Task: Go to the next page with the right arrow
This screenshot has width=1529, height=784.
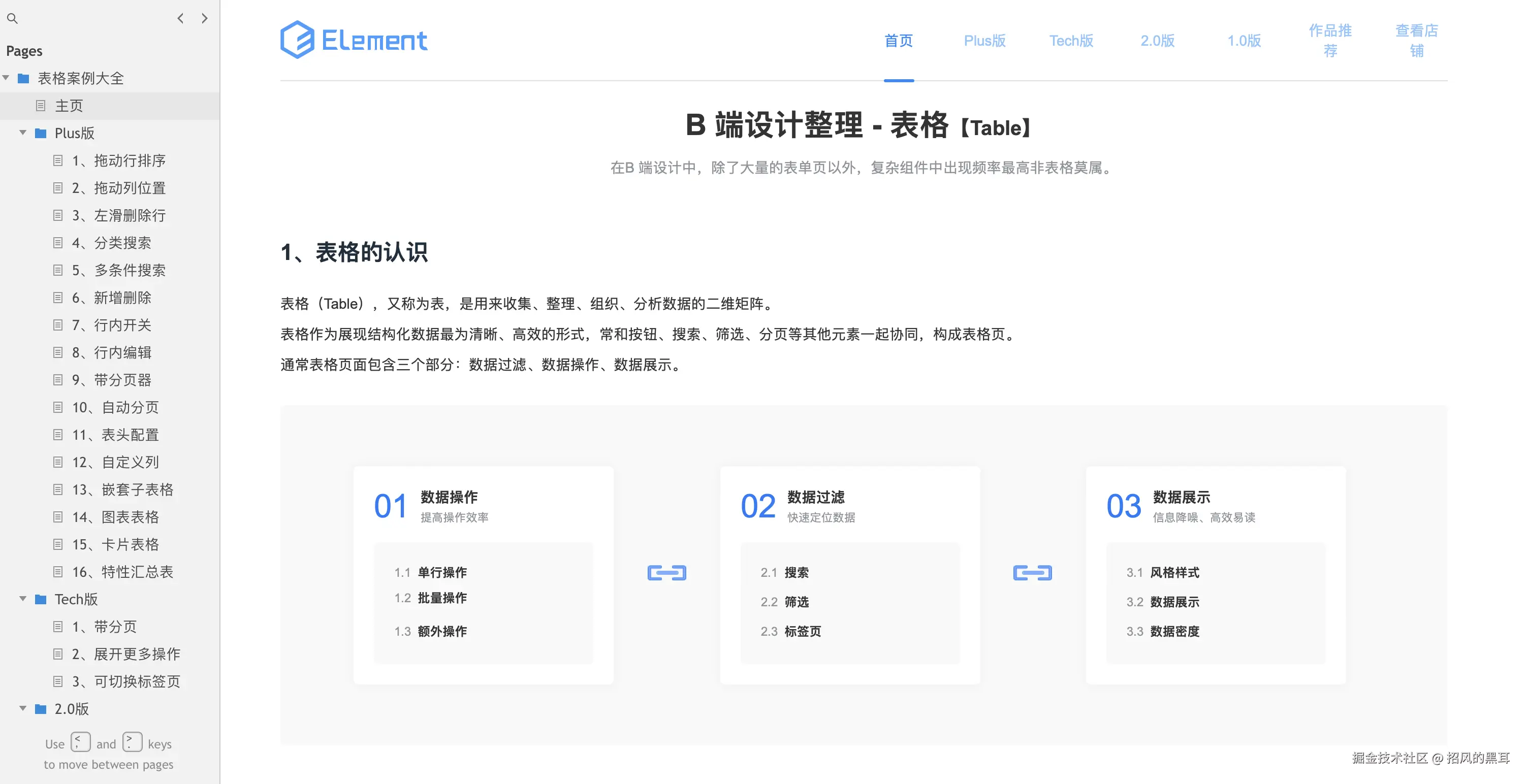Action: (205, 18)
